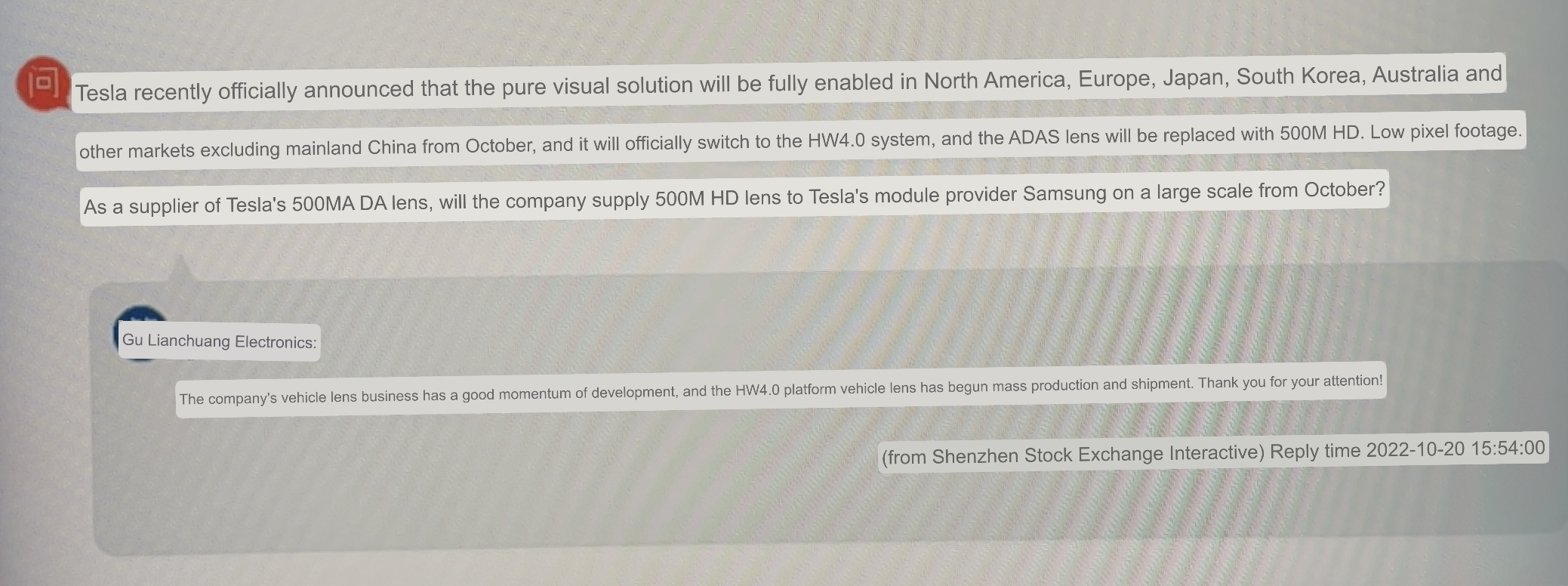Viewport: 1568px width, 586px height.
Task: Select the line starting 'Tesla recently officially announced'
Action: 788,83
